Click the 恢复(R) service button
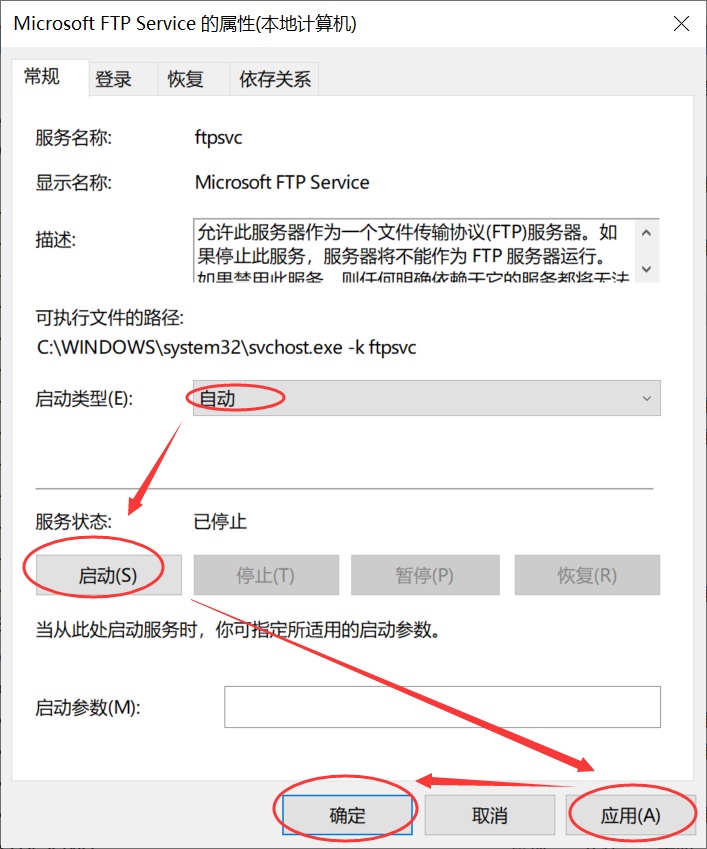 click(x=587, y=575)
